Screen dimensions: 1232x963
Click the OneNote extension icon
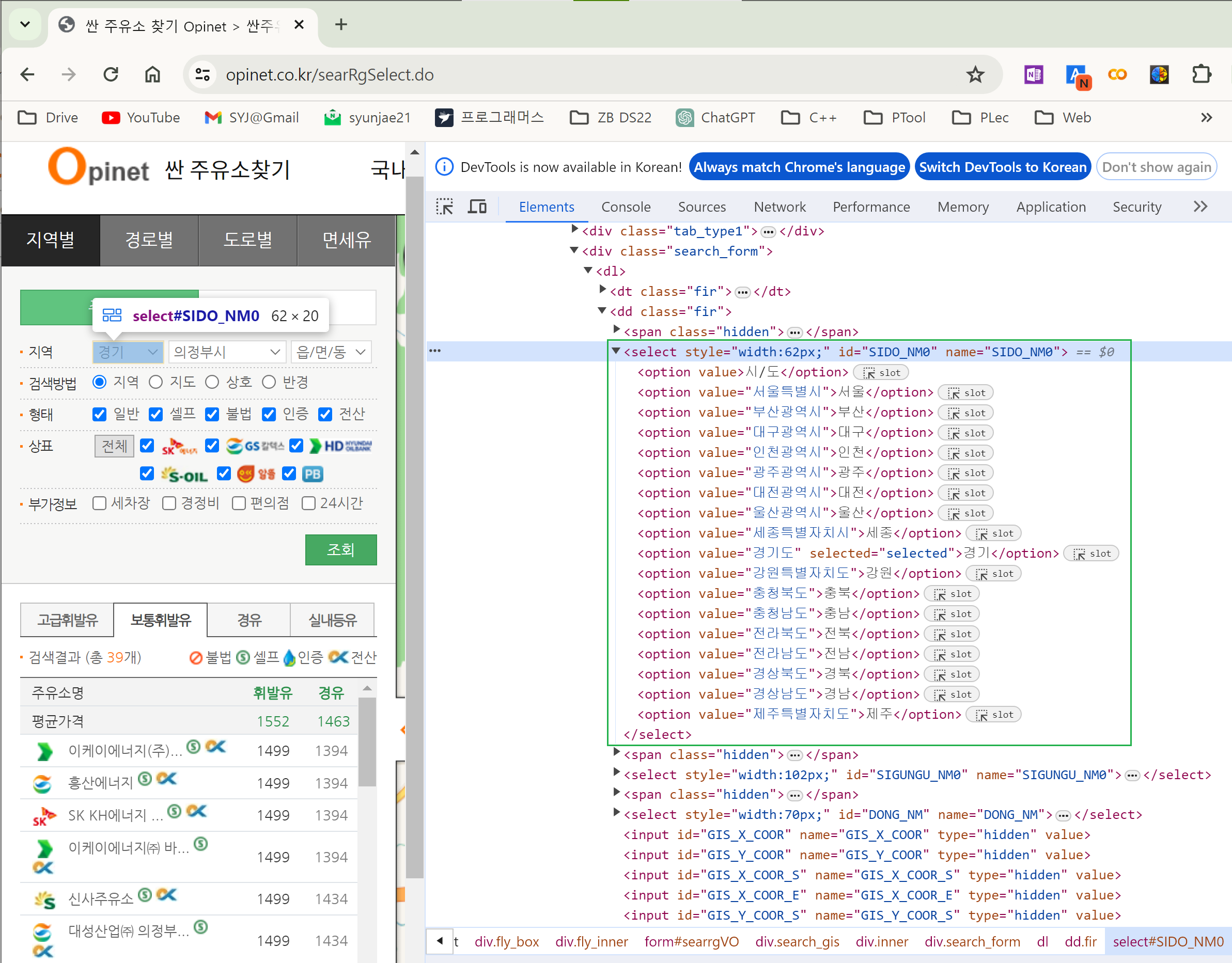point(1034,74)
